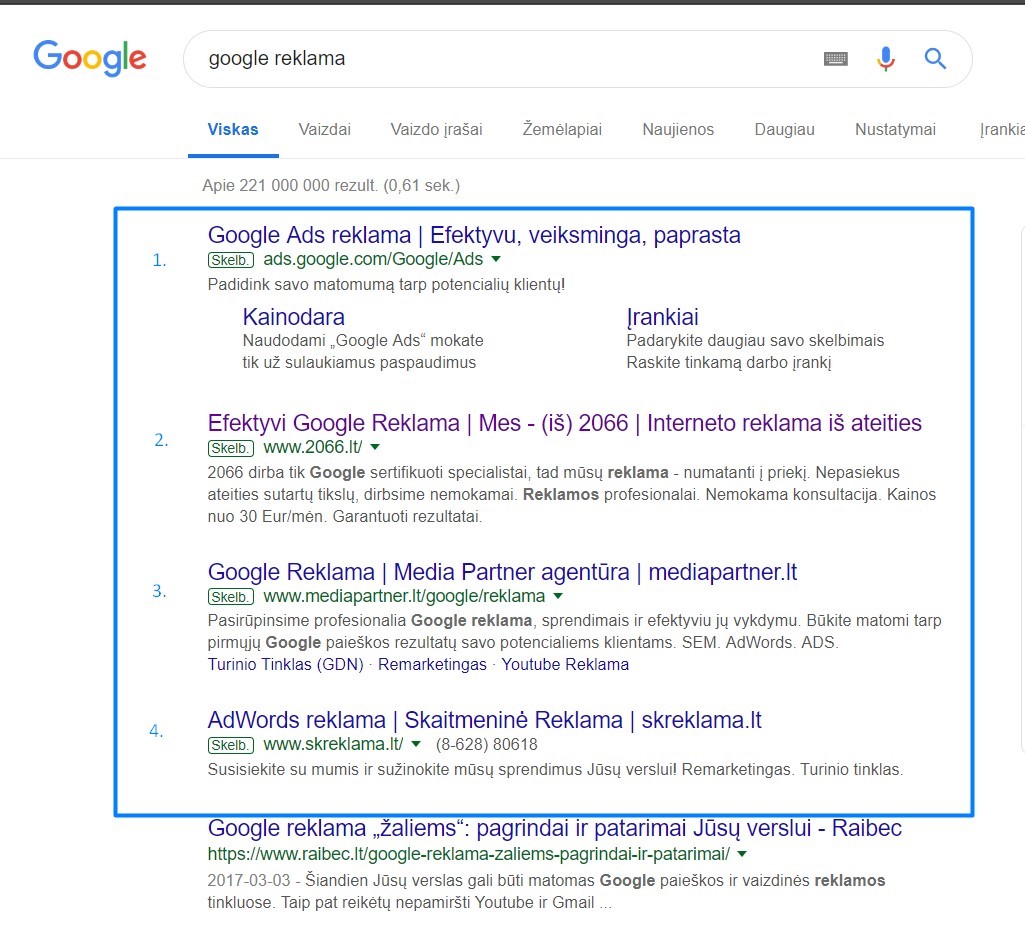Click the Skelb. badge beside www.skreklama.lt

(x=231, y=745)
